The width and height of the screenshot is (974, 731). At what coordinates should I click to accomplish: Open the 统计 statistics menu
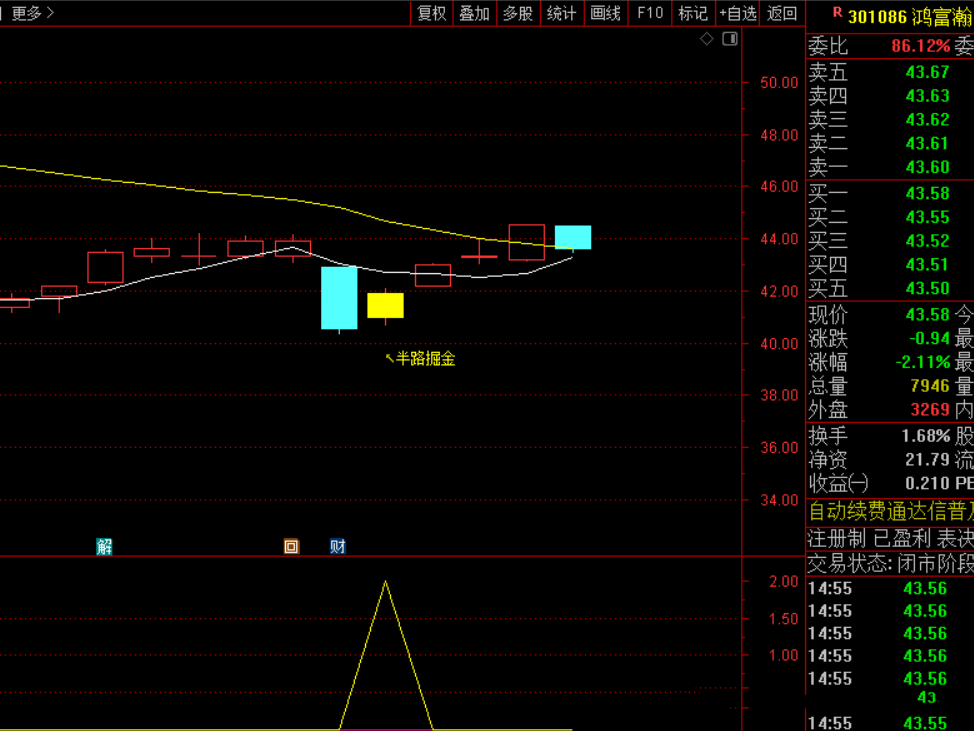point(562,13)
